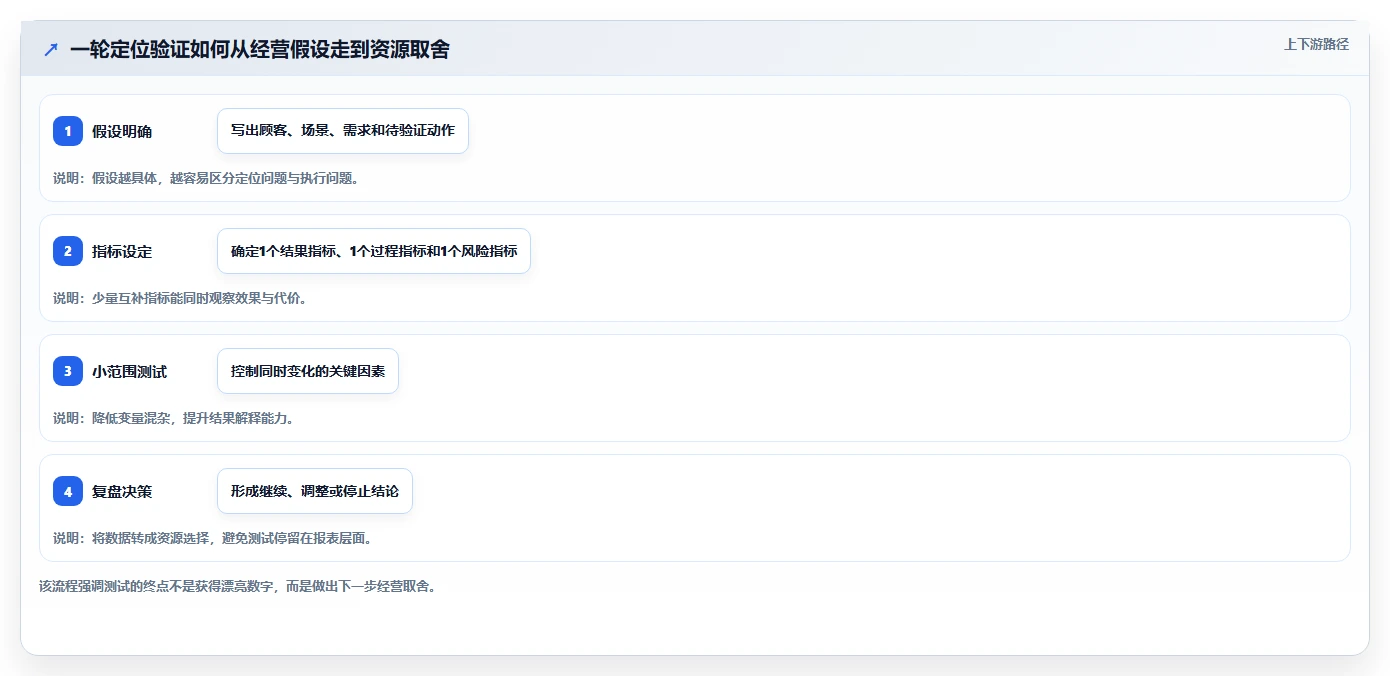
Task: Select the 上下游路径 label in the header
Action: pos(1316,44)
